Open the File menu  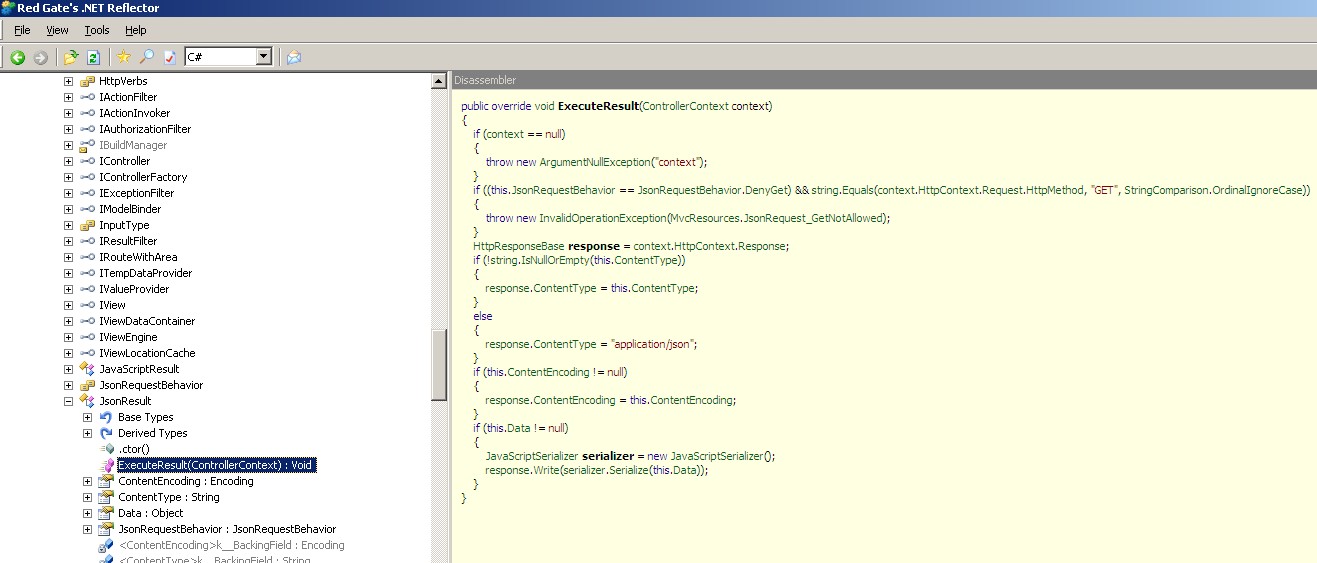pos(22,30)
